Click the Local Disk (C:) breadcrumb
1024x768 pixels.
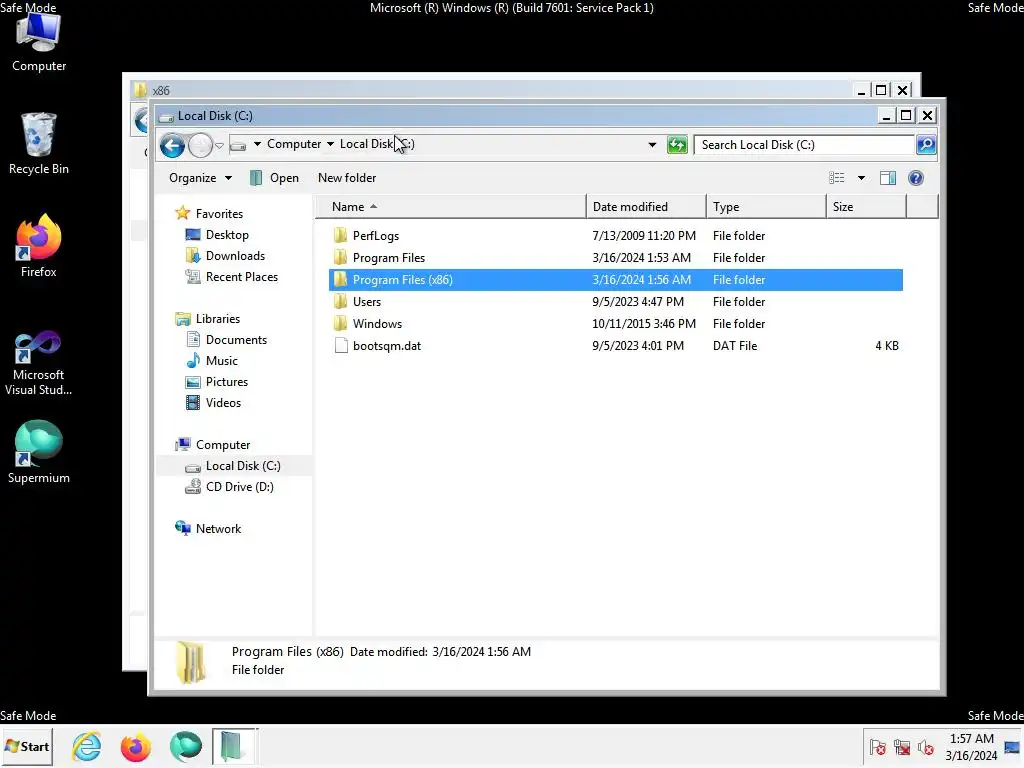377,144
